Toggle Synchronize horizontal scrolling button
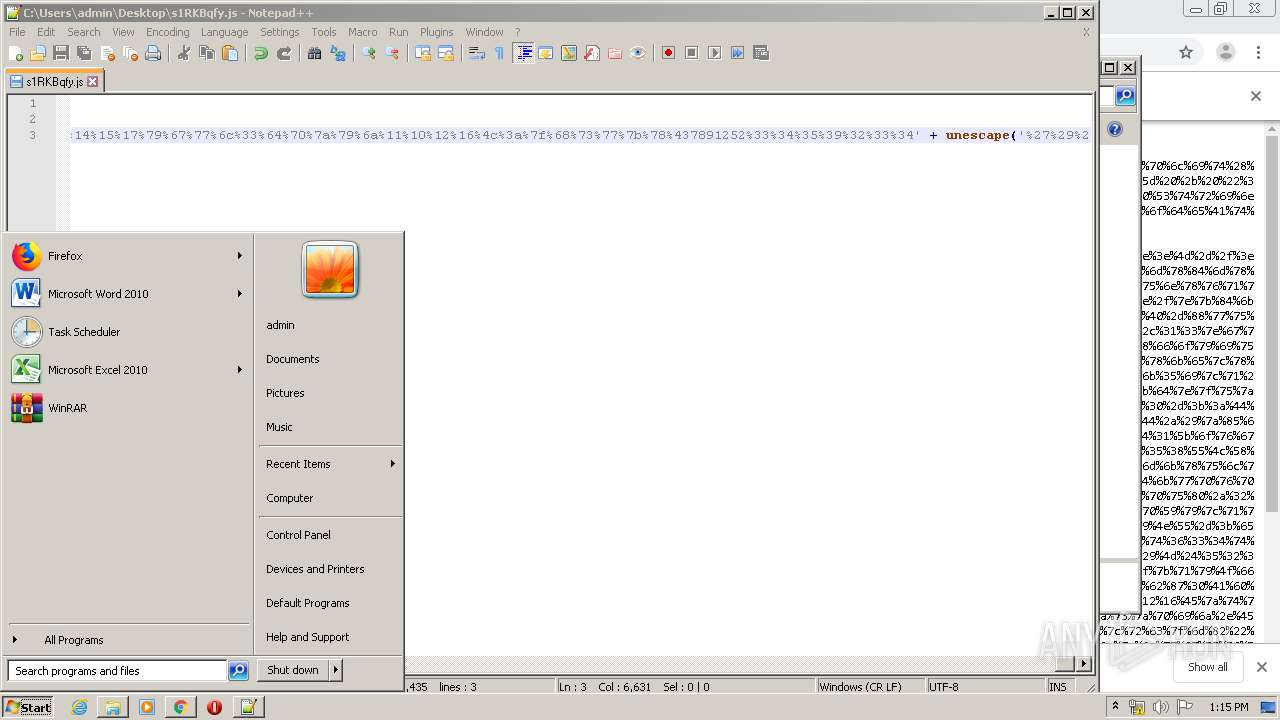This screenshot has width=1280, height=720. [446, 53]
